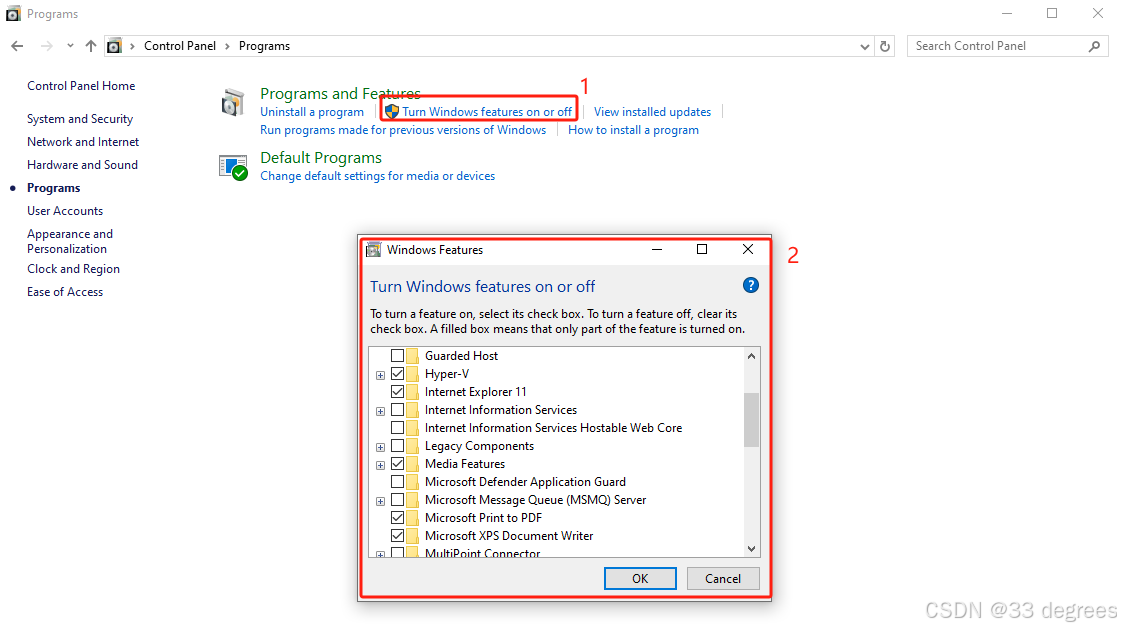
Task: Toggle Hyper-V checkbox
Action: point(397,373)
